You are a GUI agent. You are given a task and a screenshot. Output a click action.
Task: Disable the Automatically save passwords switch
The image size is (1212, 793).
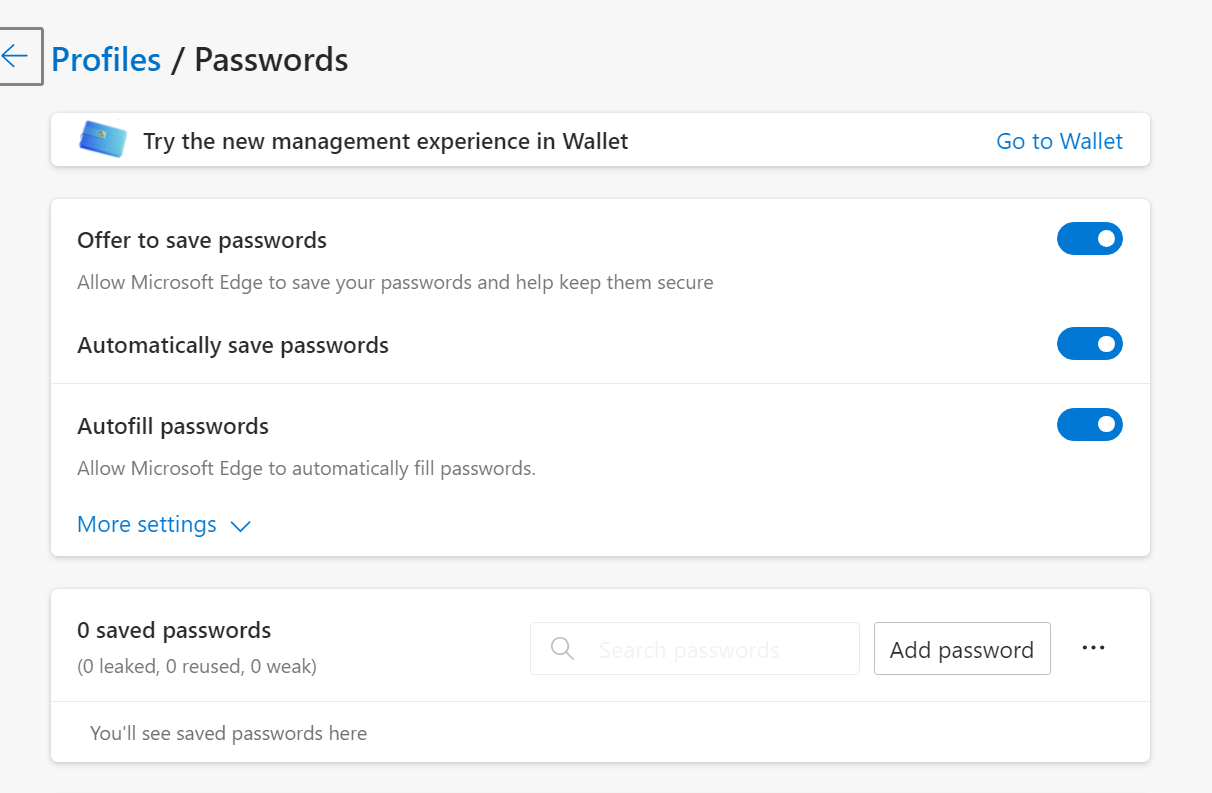(x=1089, y=344)
